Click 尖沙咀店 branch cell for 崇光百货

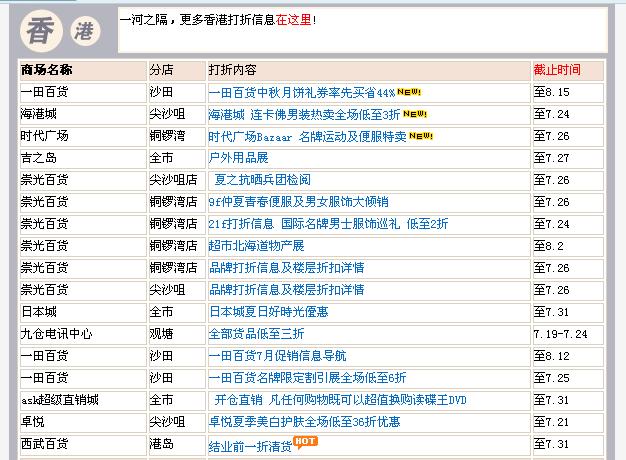coord(177,180)
